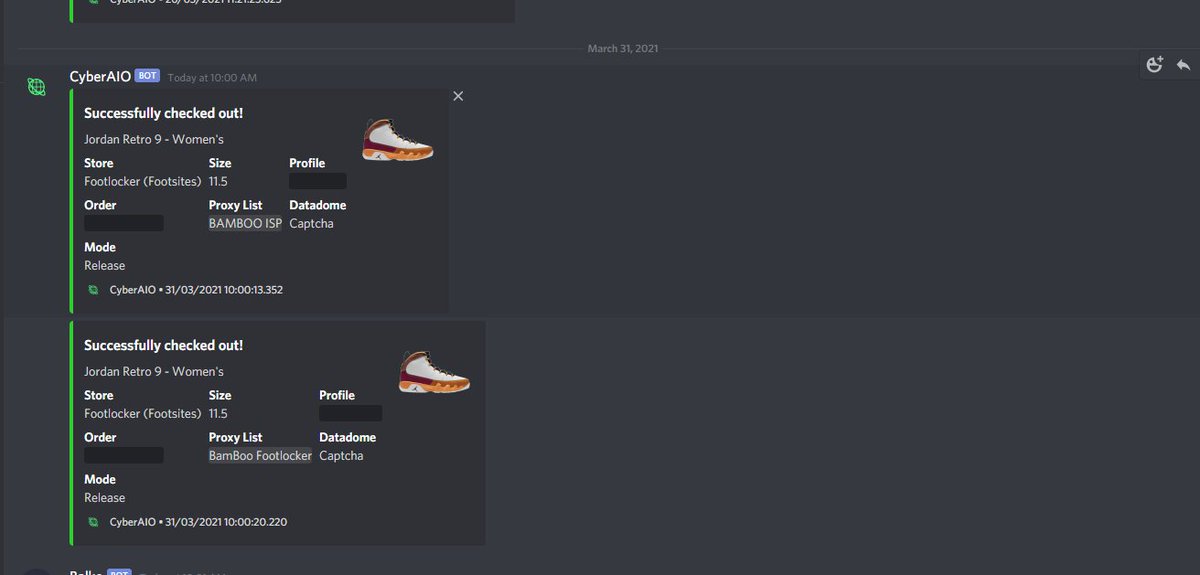This screenshot has height=575, width=1200.
Task: Click redacted Profile value in first embed
Action: click(318, 181)
